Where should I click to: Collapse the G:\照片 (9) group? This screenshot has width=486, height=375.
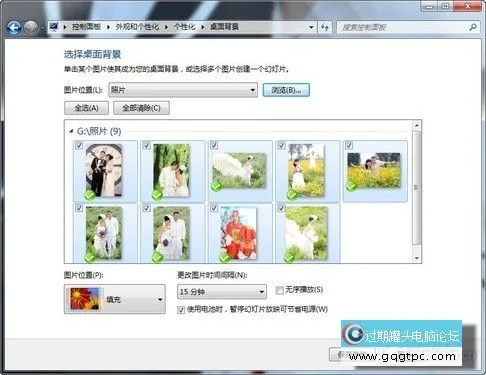point(71,131)
